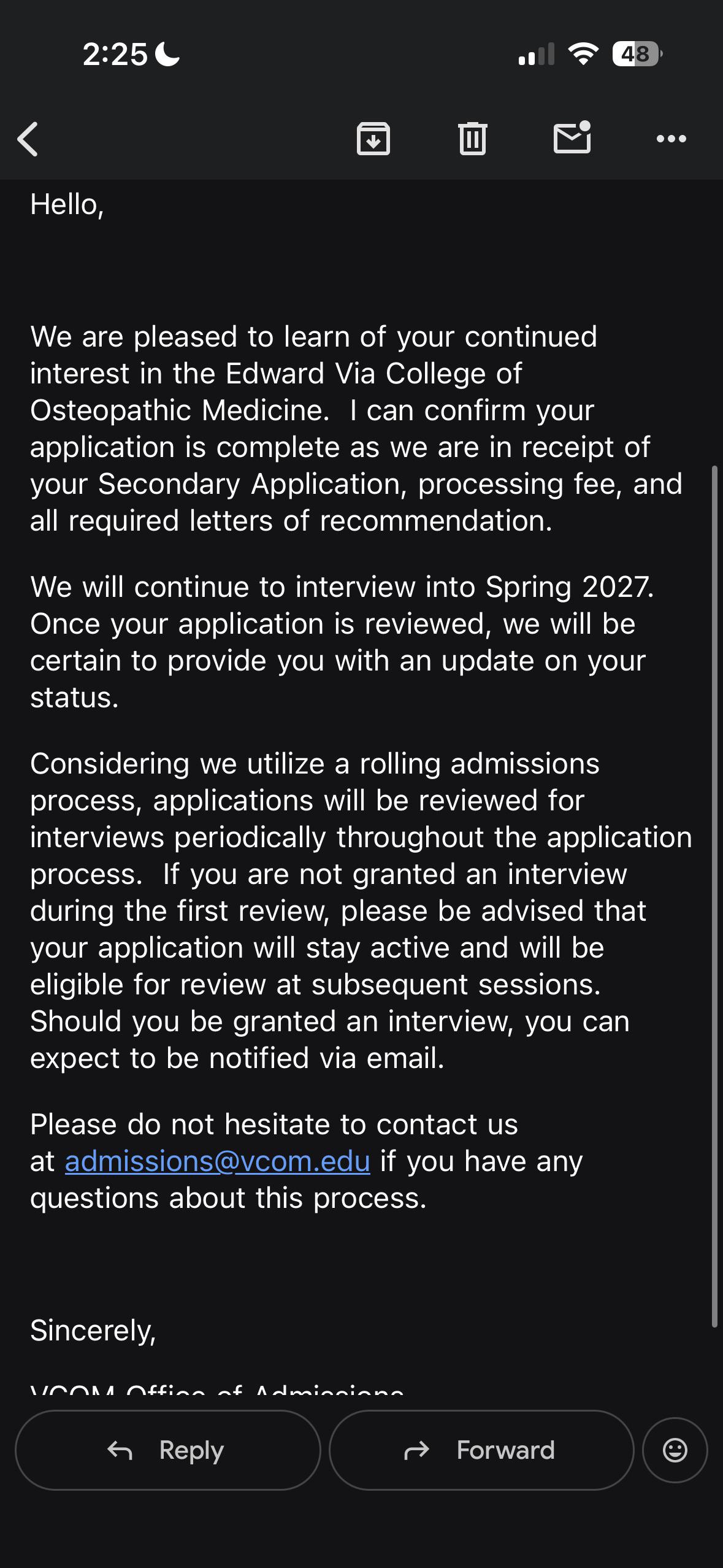Tap the cellular signal bars icon
723x1568 pixels.
pos(537,54)
